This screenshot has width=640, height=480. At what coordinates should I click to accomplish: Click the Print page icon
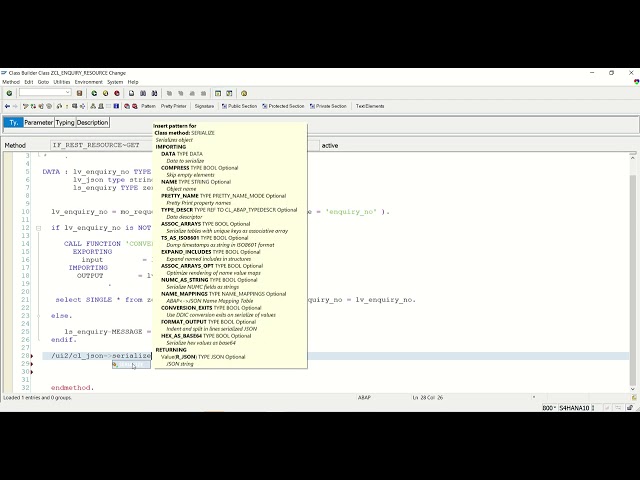(x=131, y=93)
